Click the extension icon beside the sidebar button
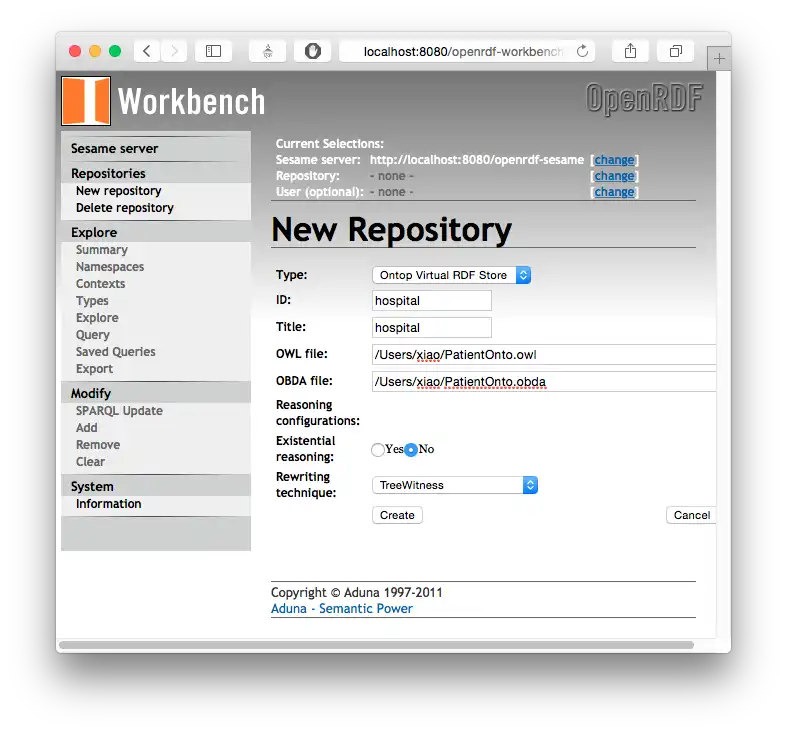 tap(268, 51)
